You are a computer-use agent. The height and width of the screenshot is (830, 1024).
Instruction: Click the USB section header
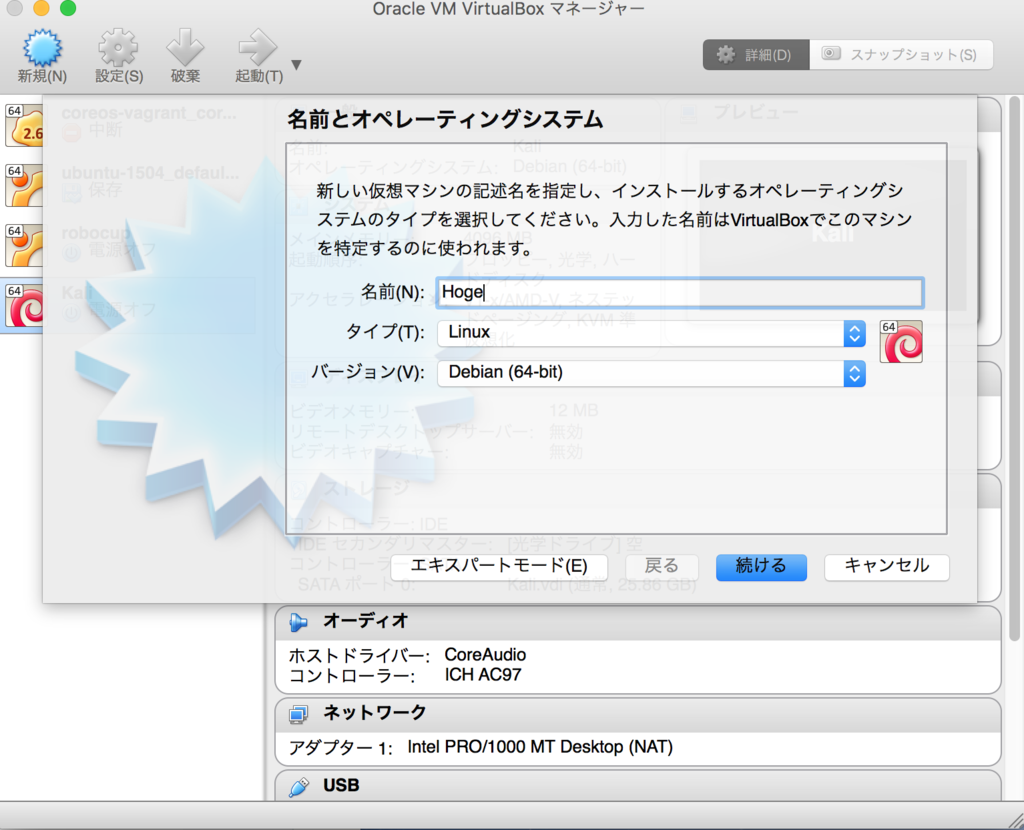point(638,786)
